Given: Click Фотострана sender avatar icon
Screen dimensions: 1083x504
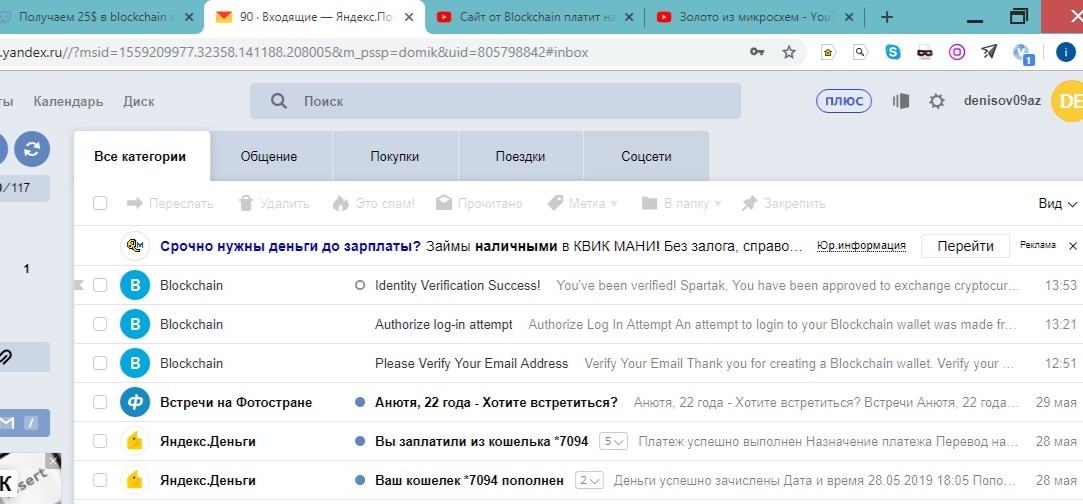Looking at the screenshot, I should (135, 403).
